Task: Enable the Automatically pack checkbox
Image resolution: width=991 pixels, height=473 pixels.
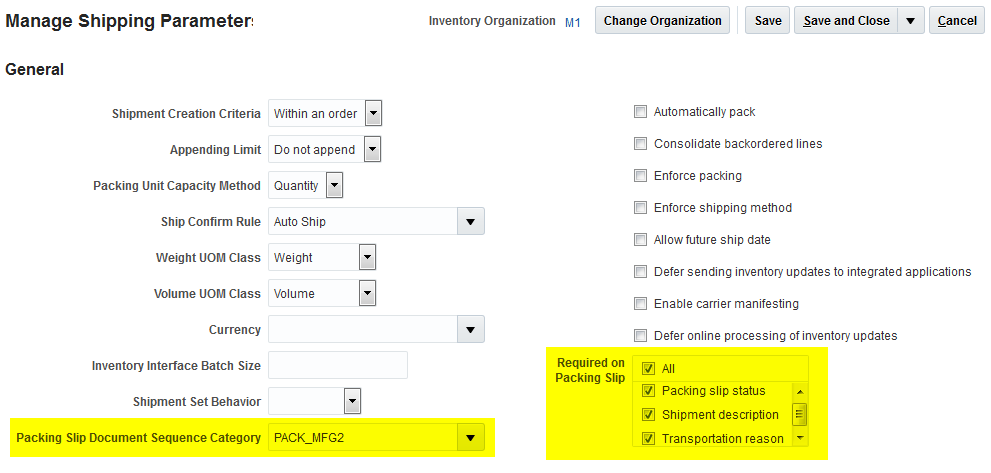Action: tap(641, 112)
